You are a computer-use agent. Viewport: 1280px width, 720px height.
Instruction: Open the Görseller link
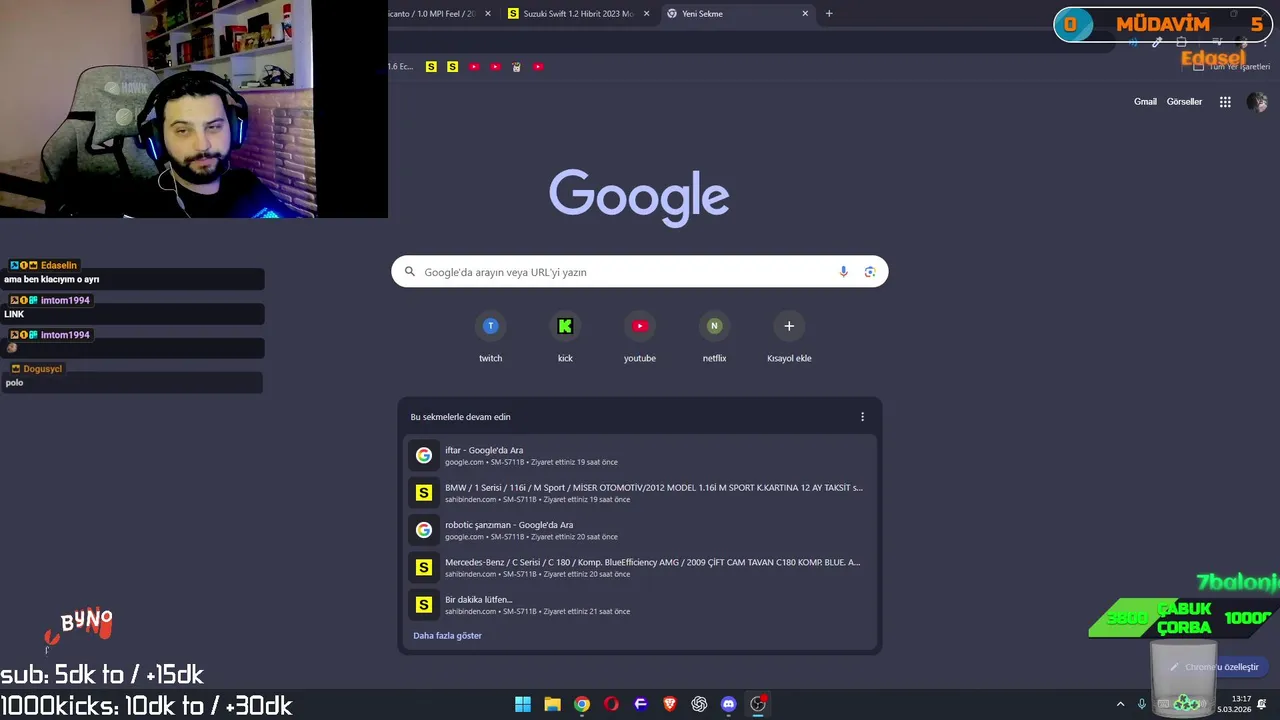coord(1184,102)
